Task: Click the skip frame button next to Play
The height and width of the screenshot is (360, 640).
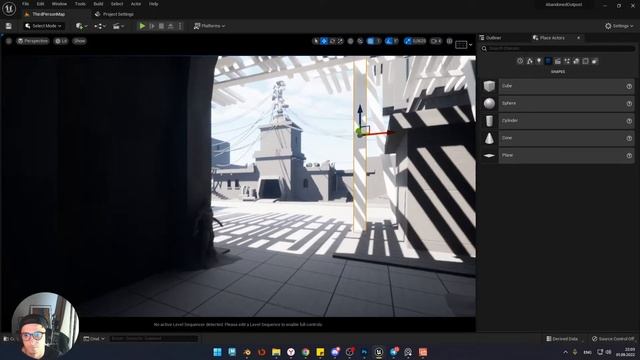Action: click(x=152, y=26)
